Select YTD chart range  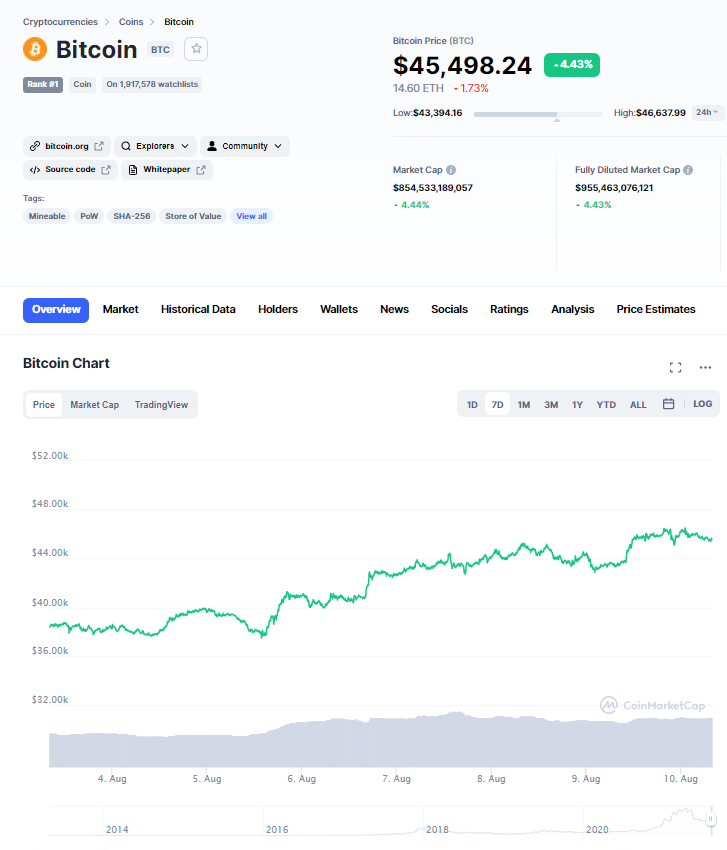tap(606, 404)
